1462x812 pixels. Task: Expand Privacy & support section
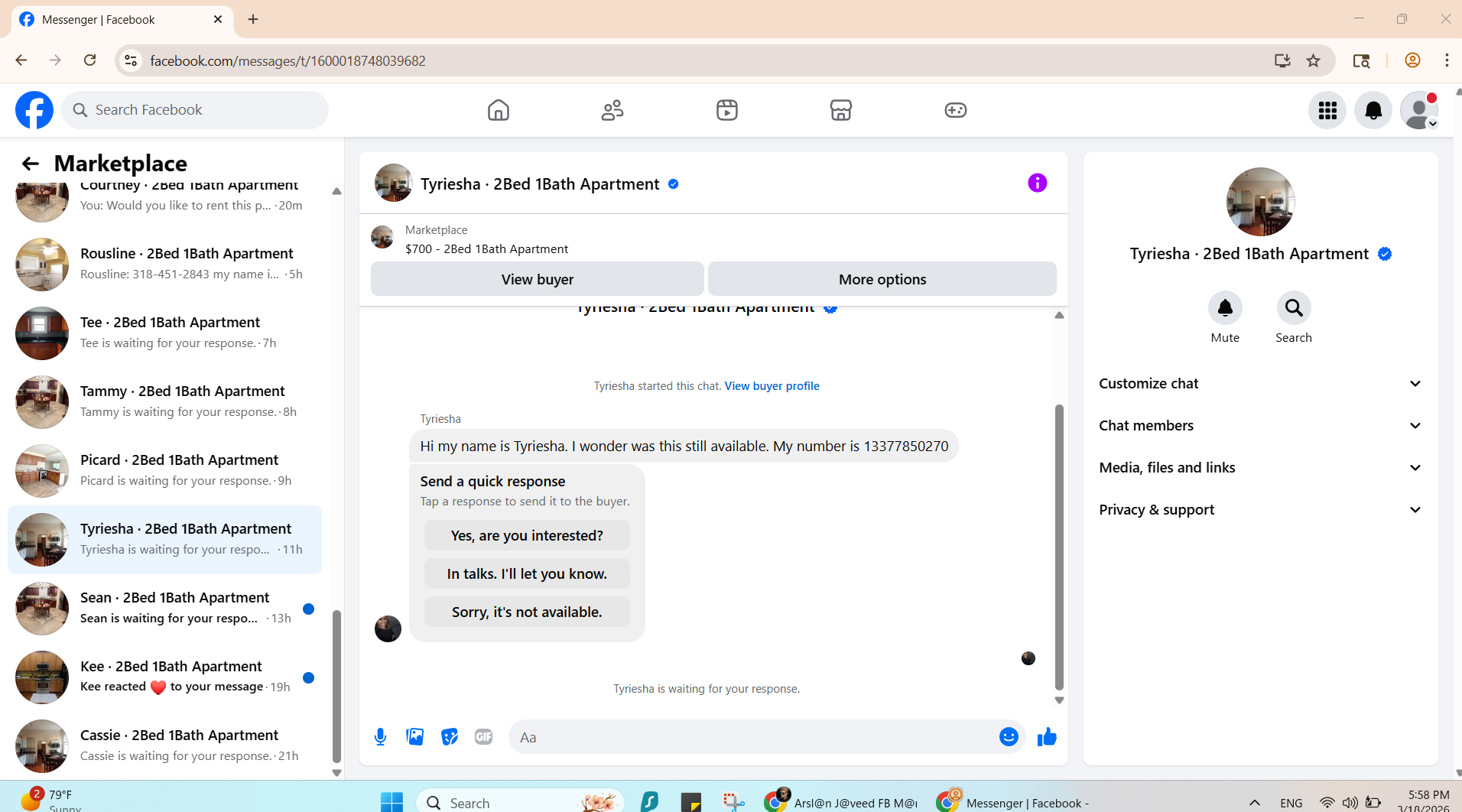(1260, 510)
